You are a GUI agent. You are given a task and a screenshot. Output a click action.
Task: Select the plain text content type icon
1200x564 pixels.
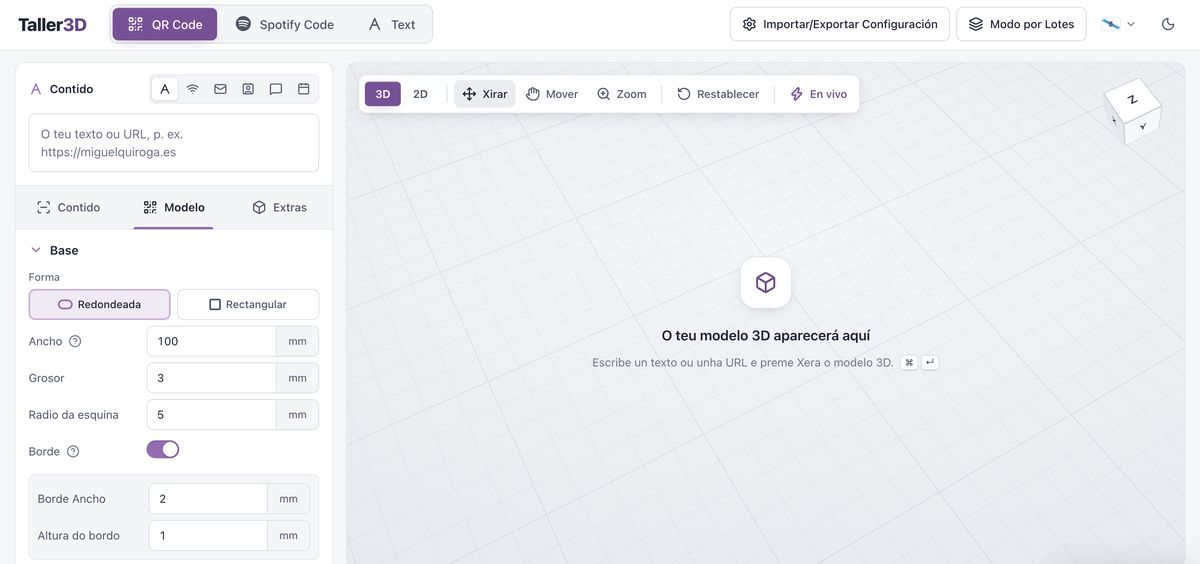tap(165, 89)
